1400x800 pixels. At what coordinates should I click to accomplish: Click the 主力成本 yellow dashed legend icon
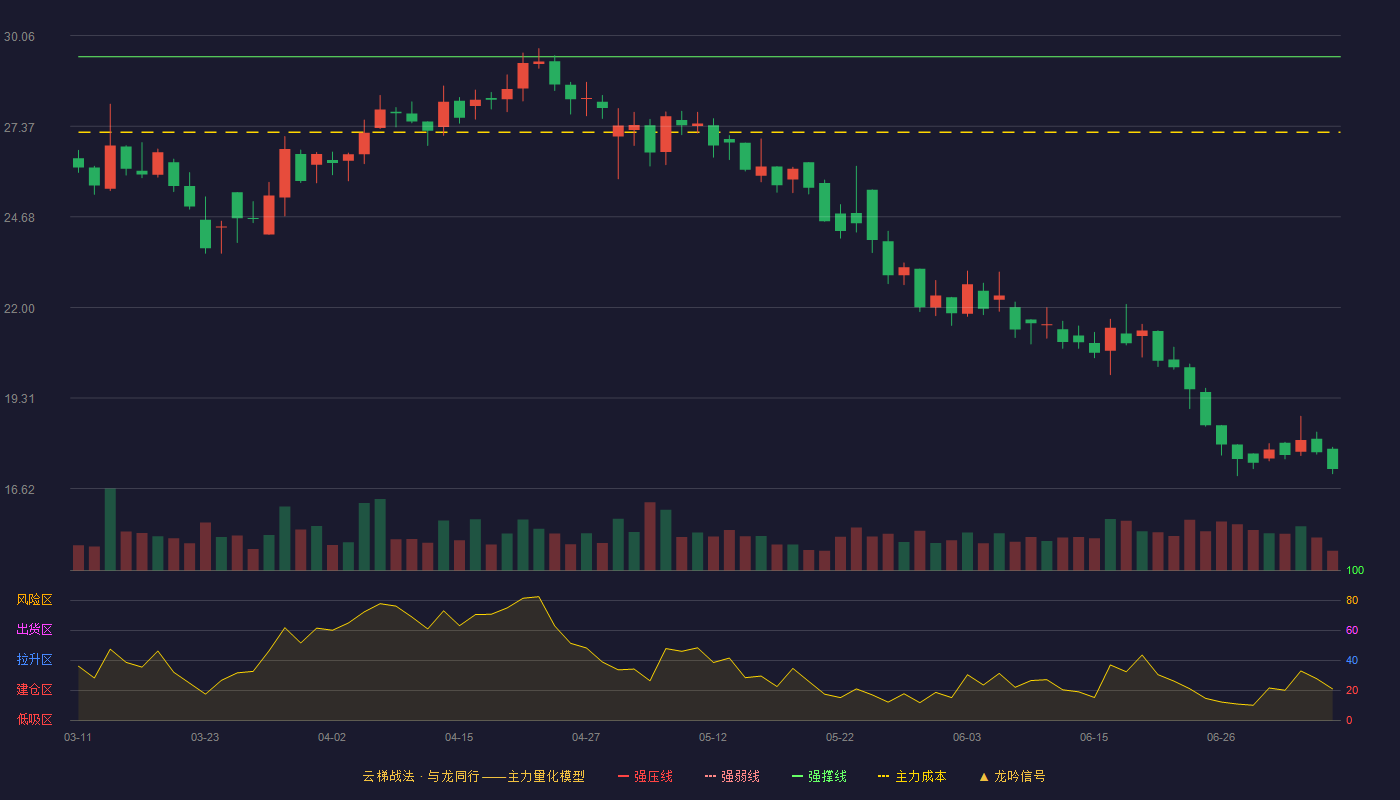click(883, 776)
